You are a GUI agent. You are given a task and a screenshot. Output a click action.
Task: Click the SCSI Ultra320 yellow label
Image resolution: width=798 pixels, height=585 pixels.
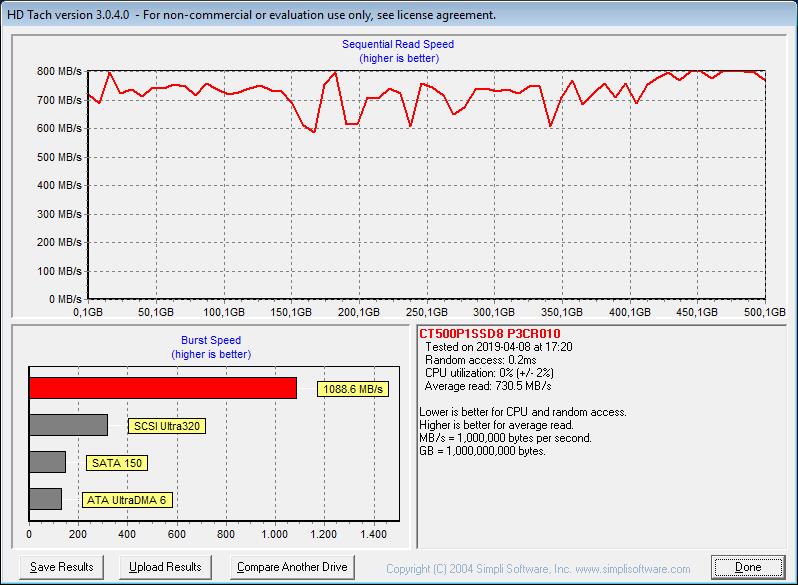(167, 426)
